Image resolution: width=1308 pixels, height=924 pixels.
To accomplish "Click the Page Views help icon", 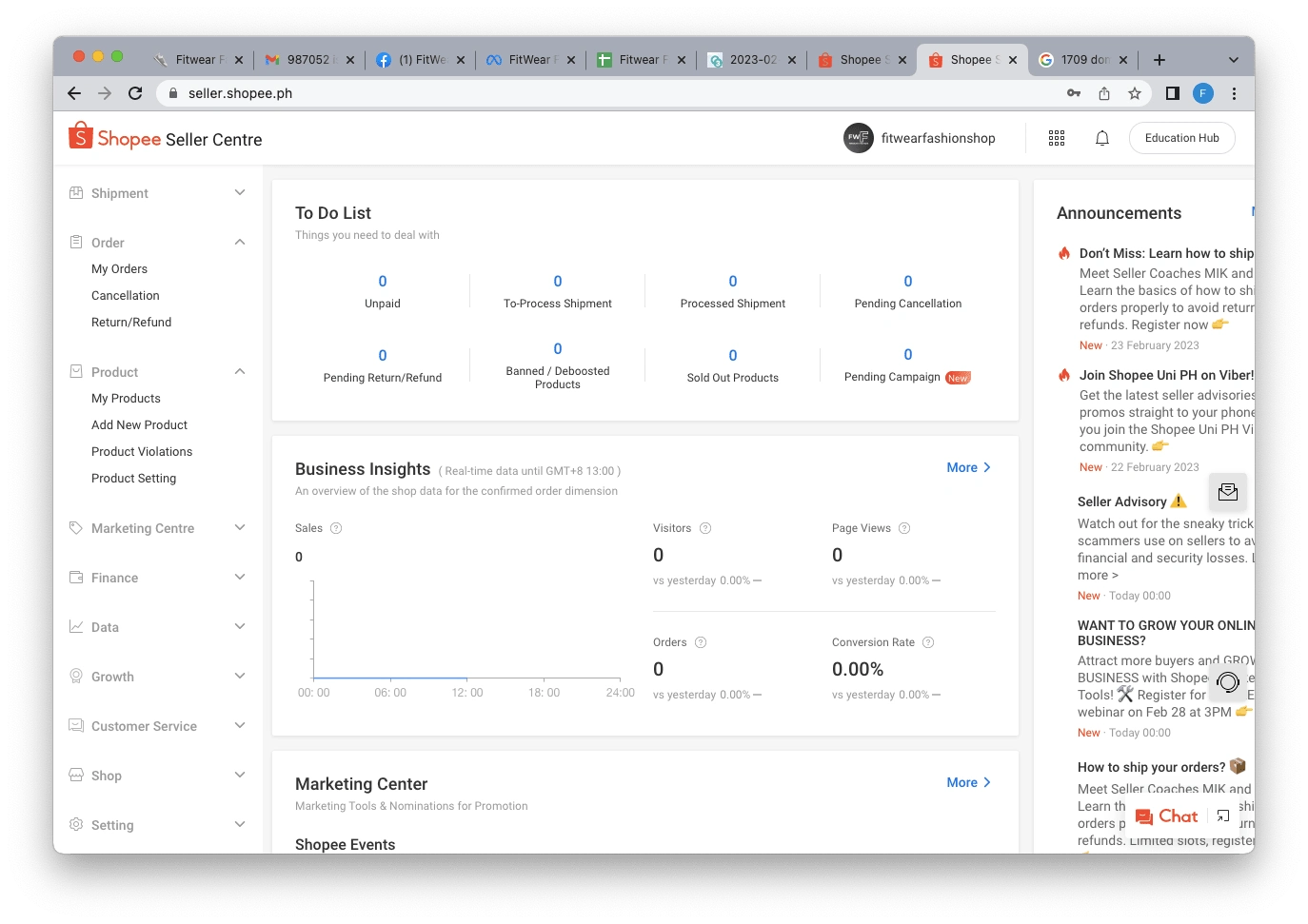I will pos(904,528).
